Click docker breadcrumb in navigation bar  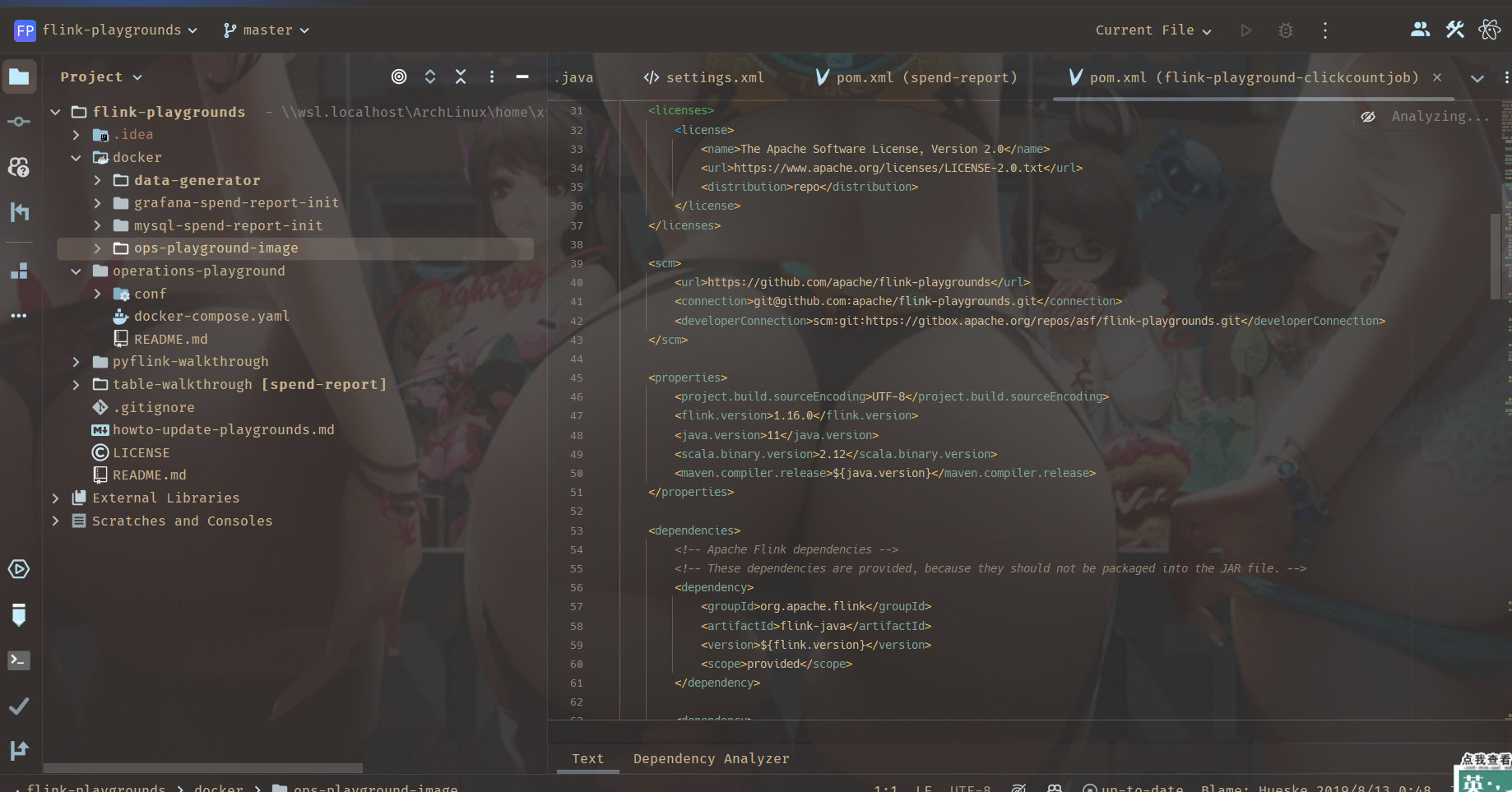coord(218,787)
